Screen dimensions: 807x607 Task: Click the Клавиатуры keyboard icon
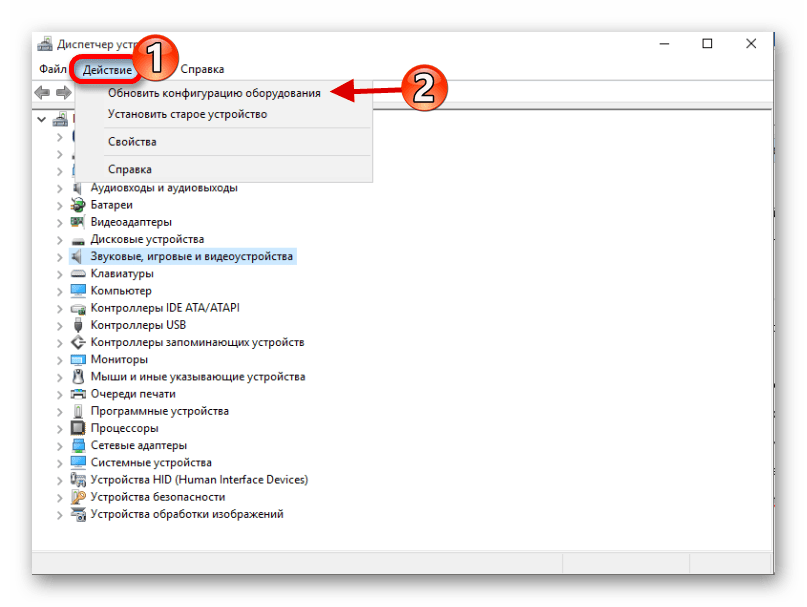coord(78,273)
